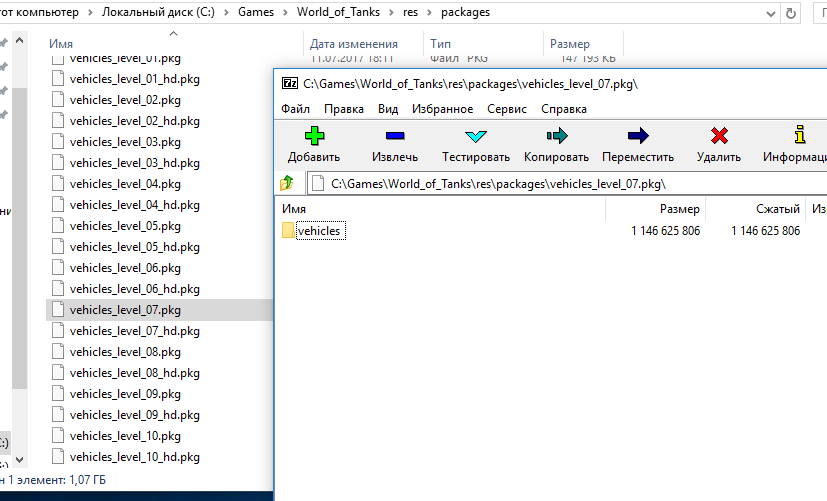The image size is (827, 501).
Task: Click the green Добавить (Add) plus icon
Action: [314, 136]
